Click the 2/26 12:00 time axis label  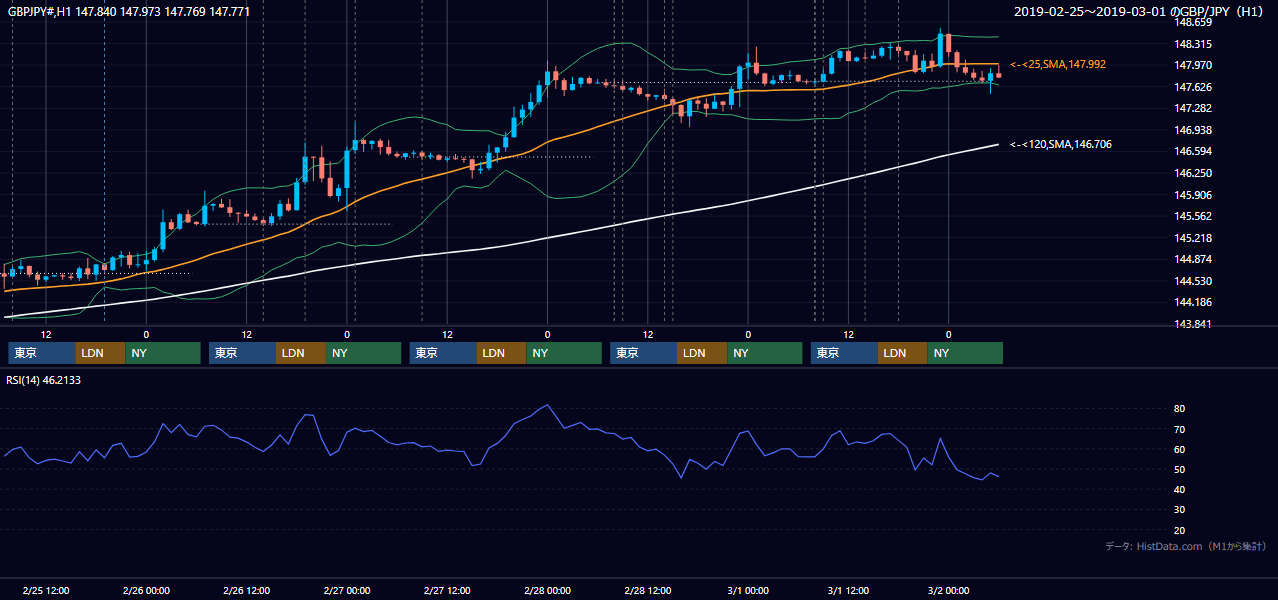pyautogui.click(x=246, y=590)
